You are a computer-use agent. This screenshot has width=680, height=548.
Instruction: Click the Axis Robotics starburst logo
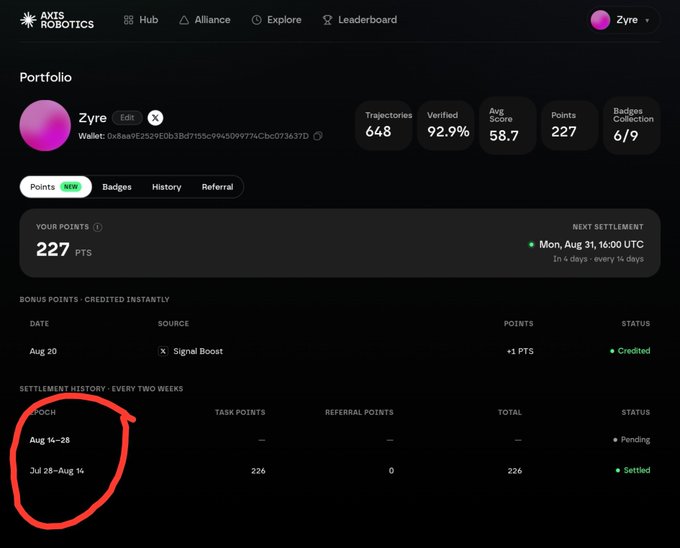(28, 20)
